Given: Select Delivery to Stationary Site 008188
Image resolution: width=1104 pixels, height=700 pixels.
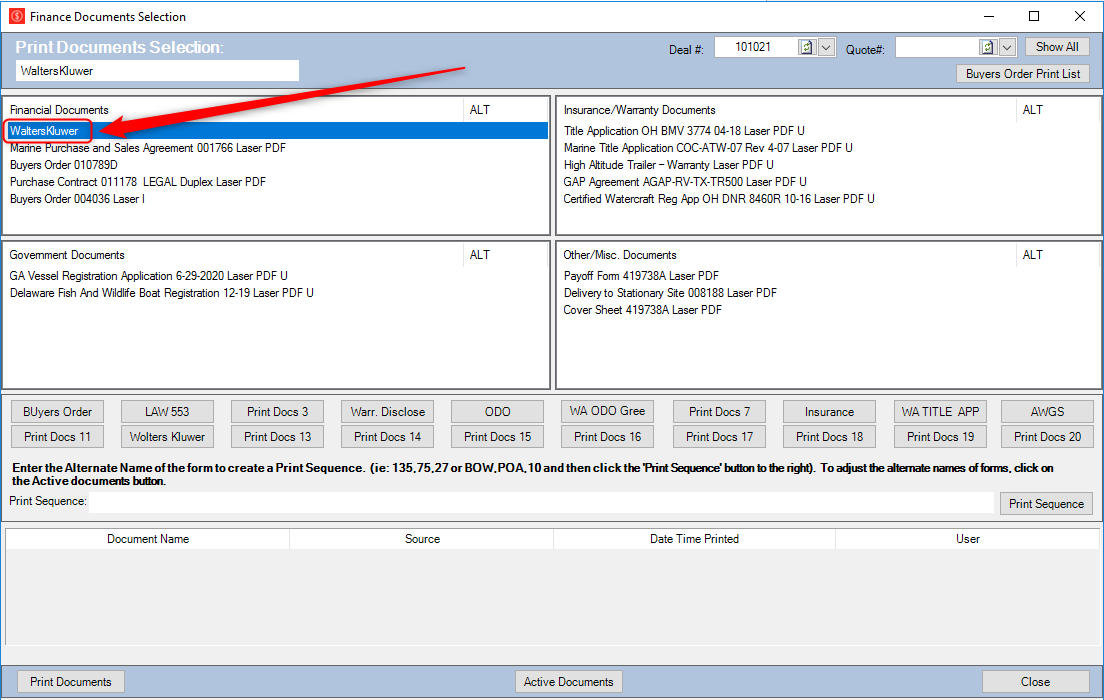Looking at the screenshot, I should click(x=670, y=293).
